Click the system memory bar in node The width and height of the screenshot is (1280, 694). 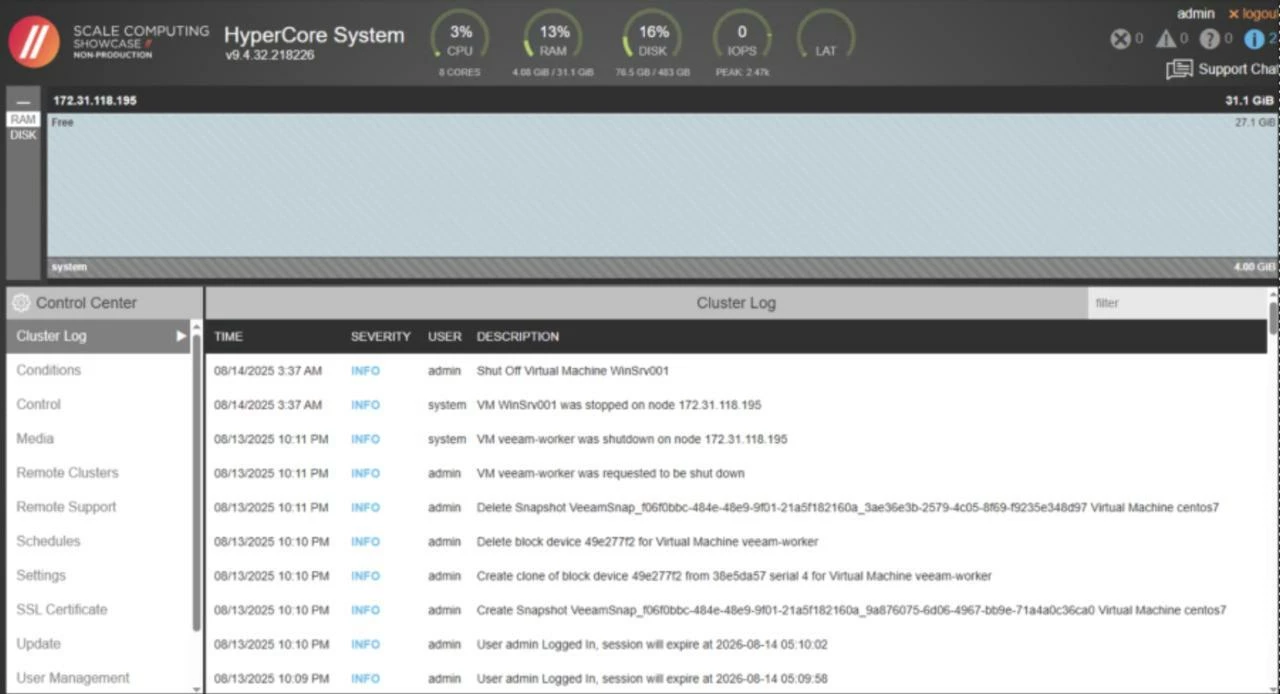point(662,267)
